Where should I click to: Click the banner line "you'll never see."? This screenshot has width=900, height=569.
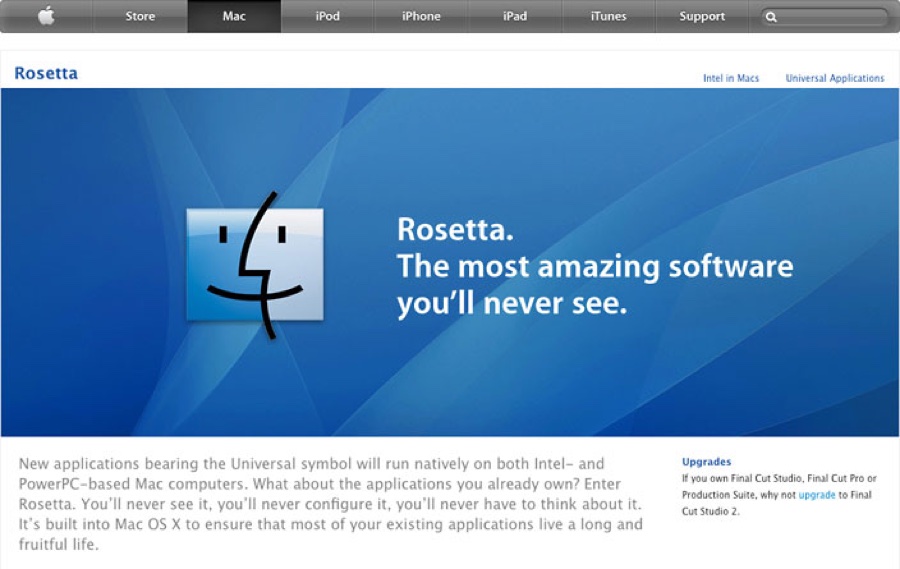coord(512,303)
